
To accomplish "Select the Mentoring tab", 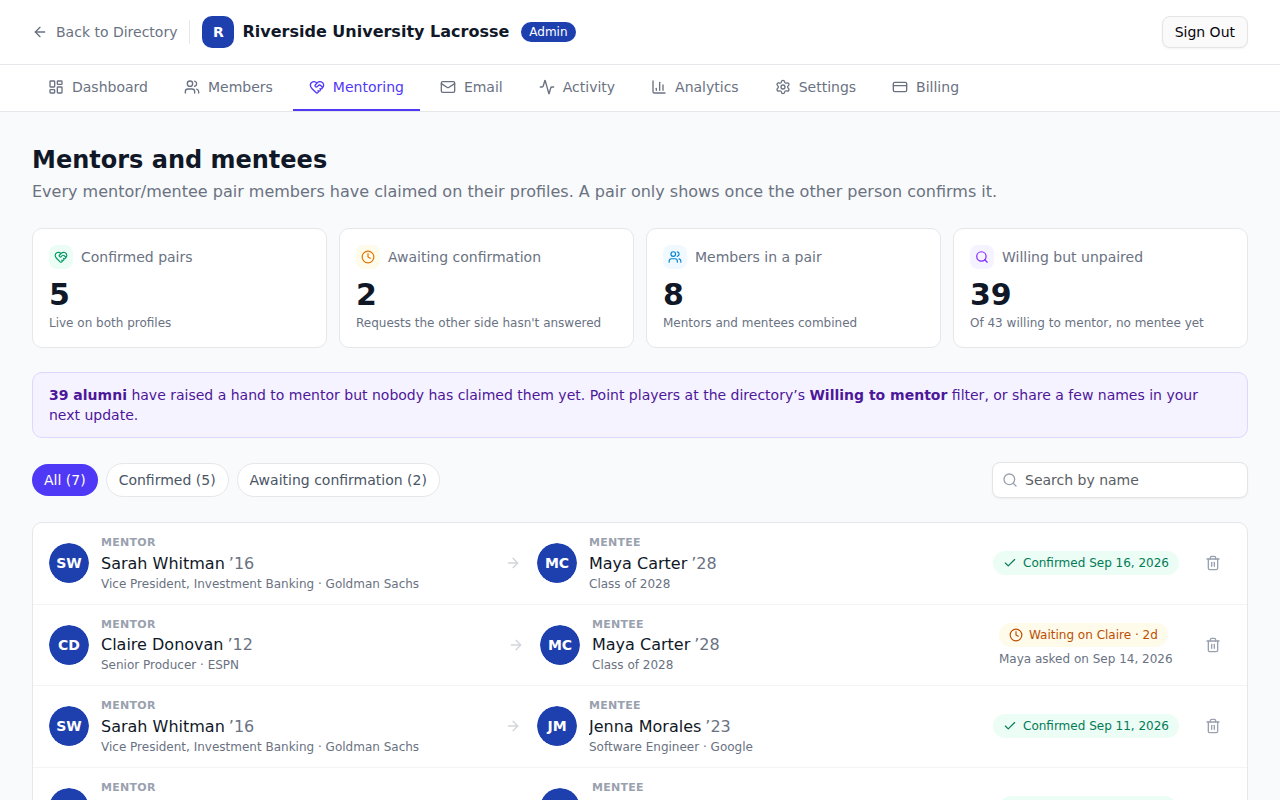I will click(x=356, y=87).
